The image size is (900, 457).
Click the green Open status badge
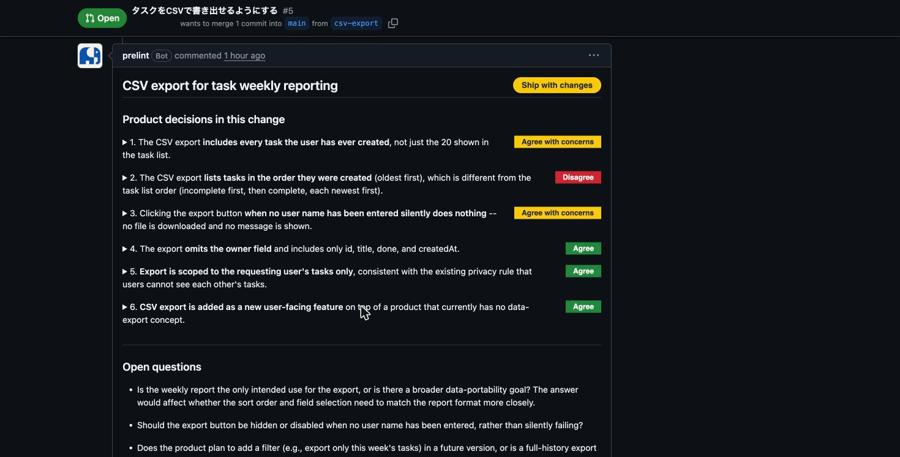[102, 18]
